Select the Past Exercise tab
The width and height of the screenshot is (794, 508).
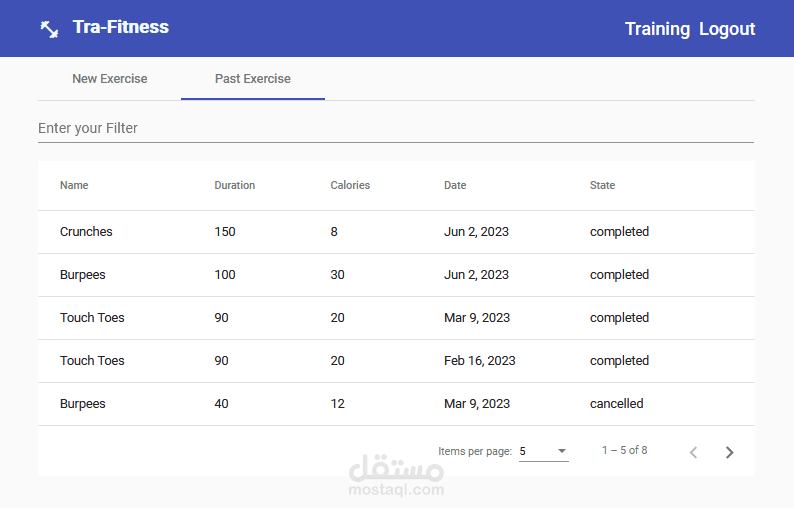click(x=253, y=79)
